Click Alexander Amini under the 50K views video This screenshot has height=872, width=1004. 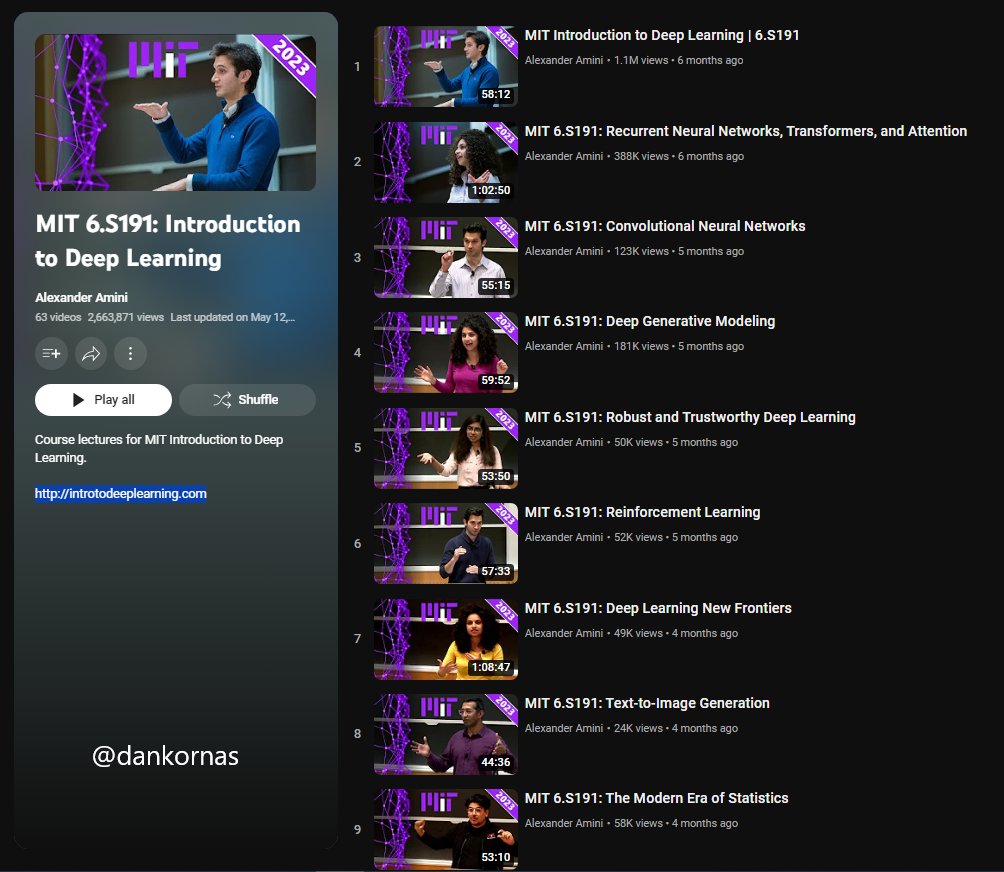pyautogui.click(x=563, y=442)
